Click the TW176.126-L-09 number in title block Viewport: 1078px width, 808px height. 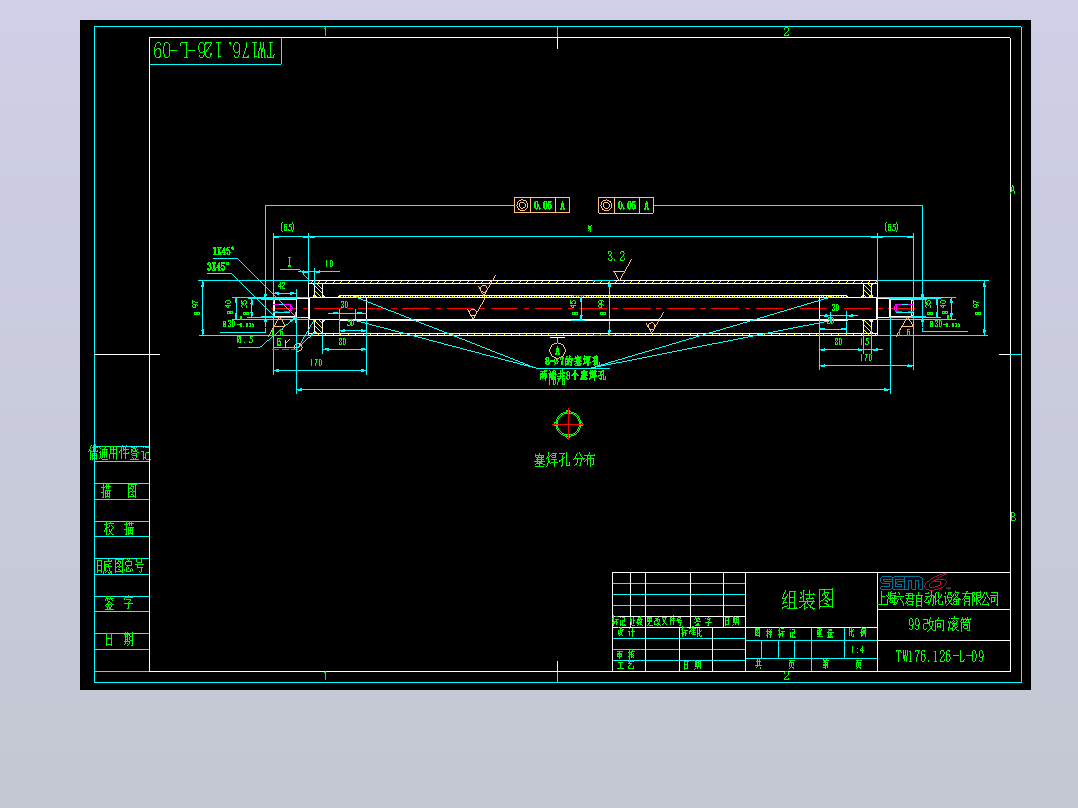pos(939,656)
